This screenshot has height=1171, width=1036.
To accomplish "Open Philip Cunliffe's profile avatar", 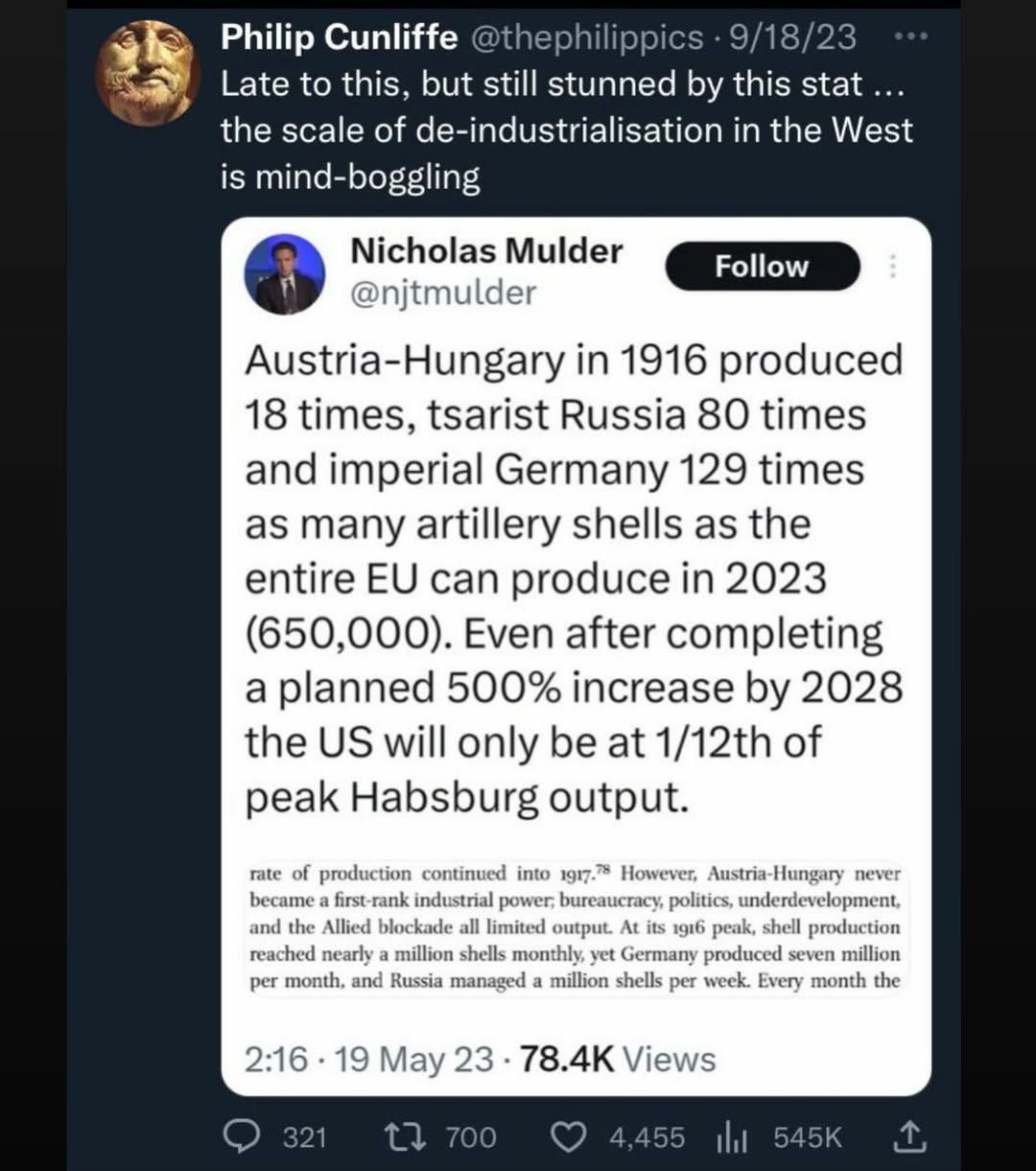I will pos(149,74).
